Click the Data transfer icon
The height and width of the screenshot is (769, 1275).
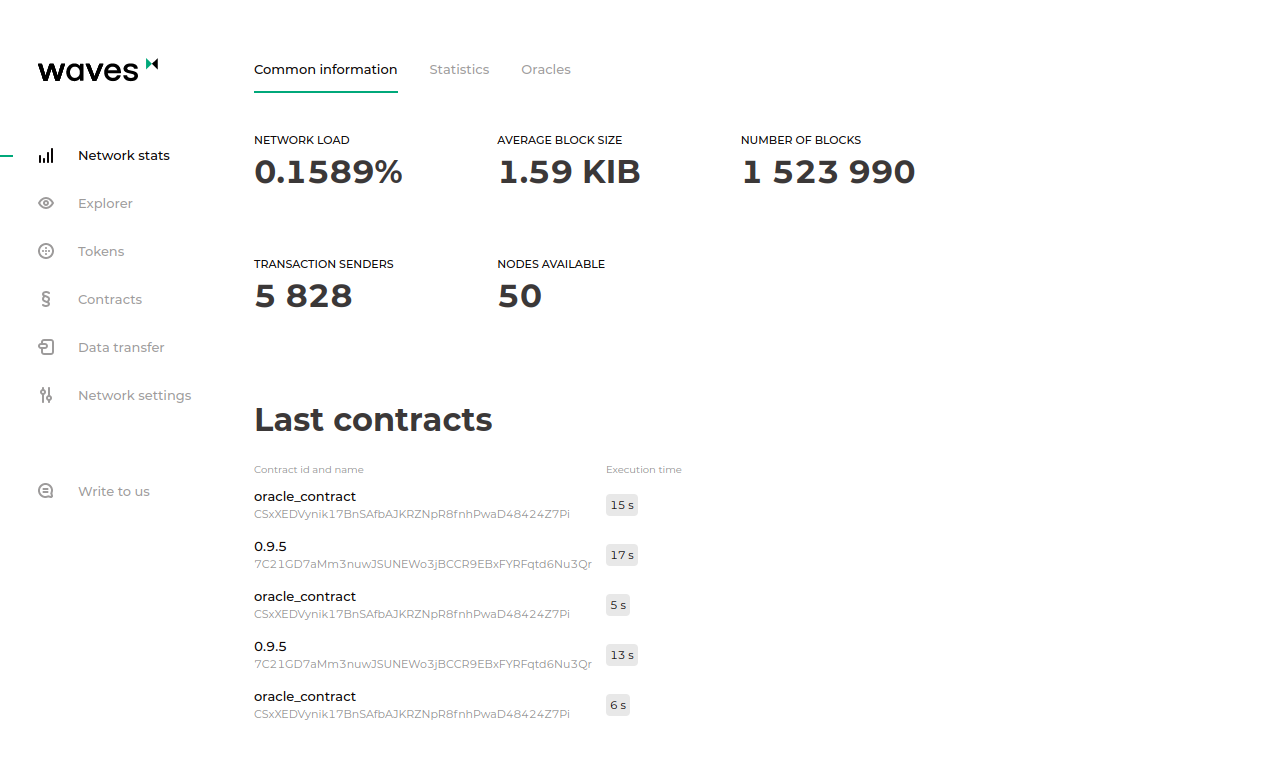(x=46, y=348)
